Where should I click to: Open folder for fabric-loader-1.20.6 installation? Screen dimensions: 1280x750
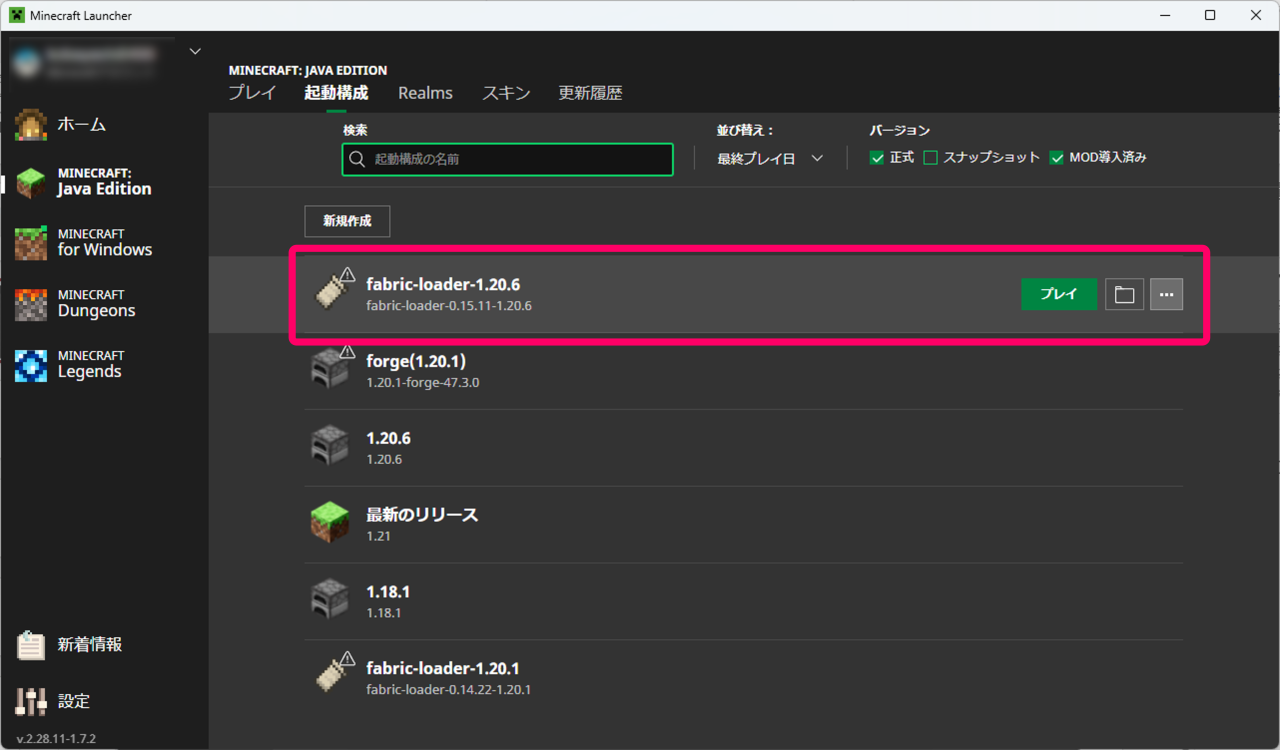point(1124,294)
